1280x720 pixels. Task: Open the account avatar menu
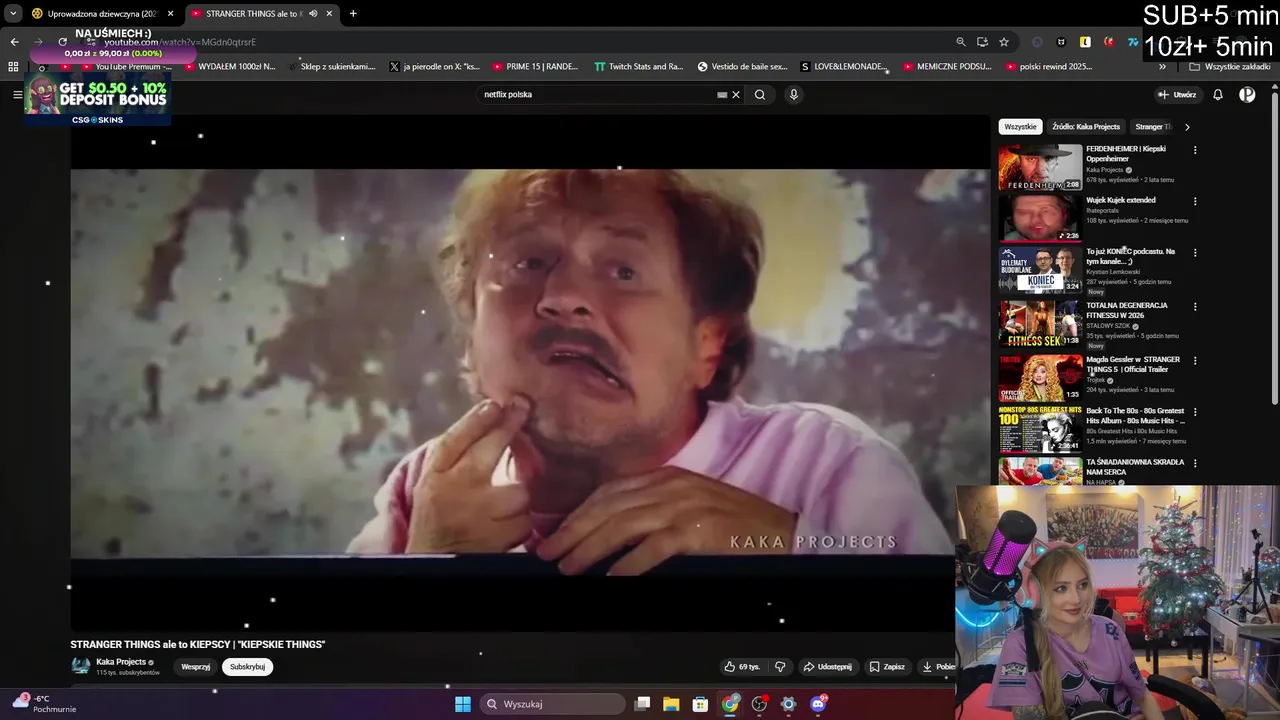pyautogui.click(x=1247, y=95)
